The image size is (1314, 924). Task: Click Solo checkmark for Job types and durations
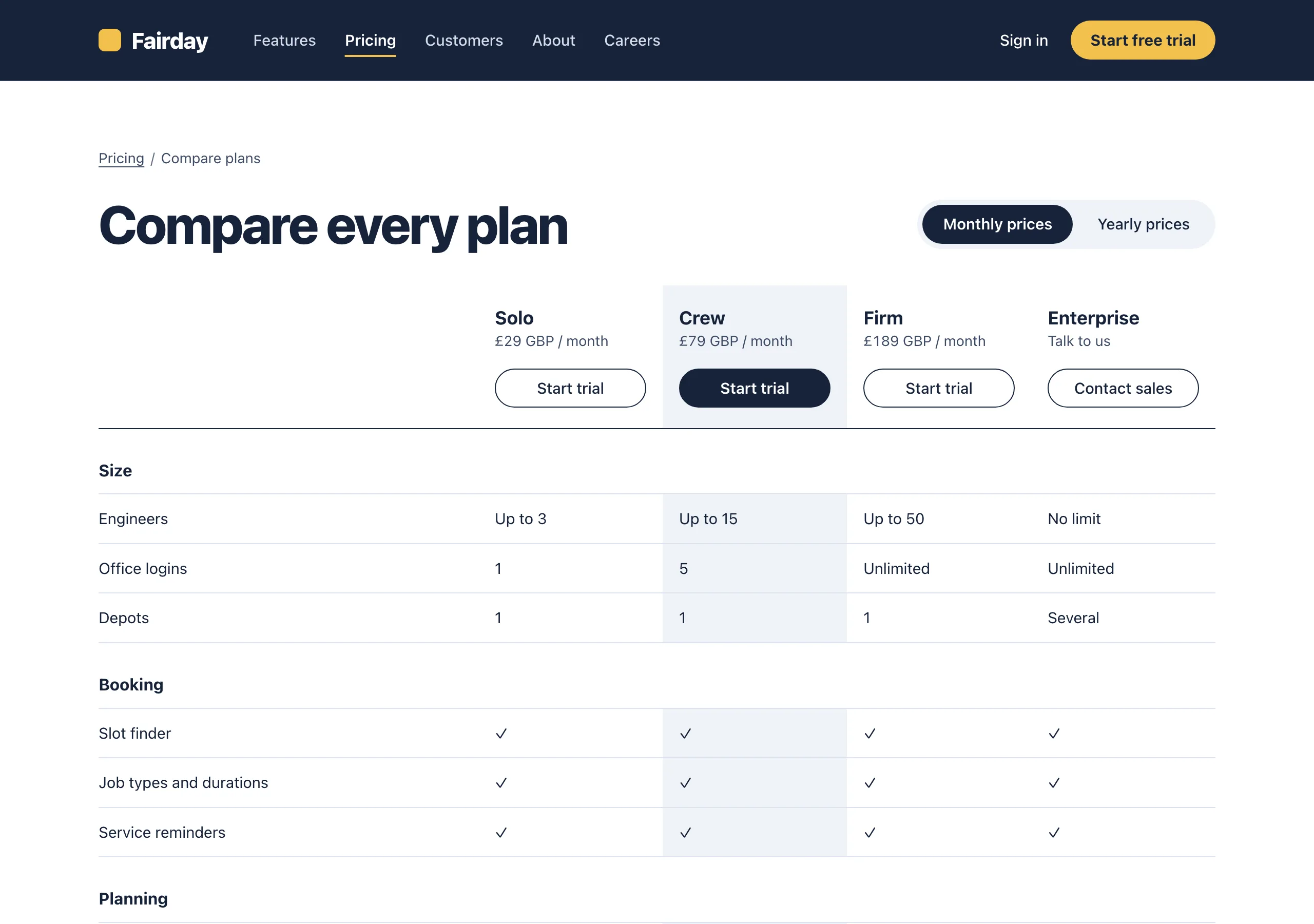pos(501,783)
